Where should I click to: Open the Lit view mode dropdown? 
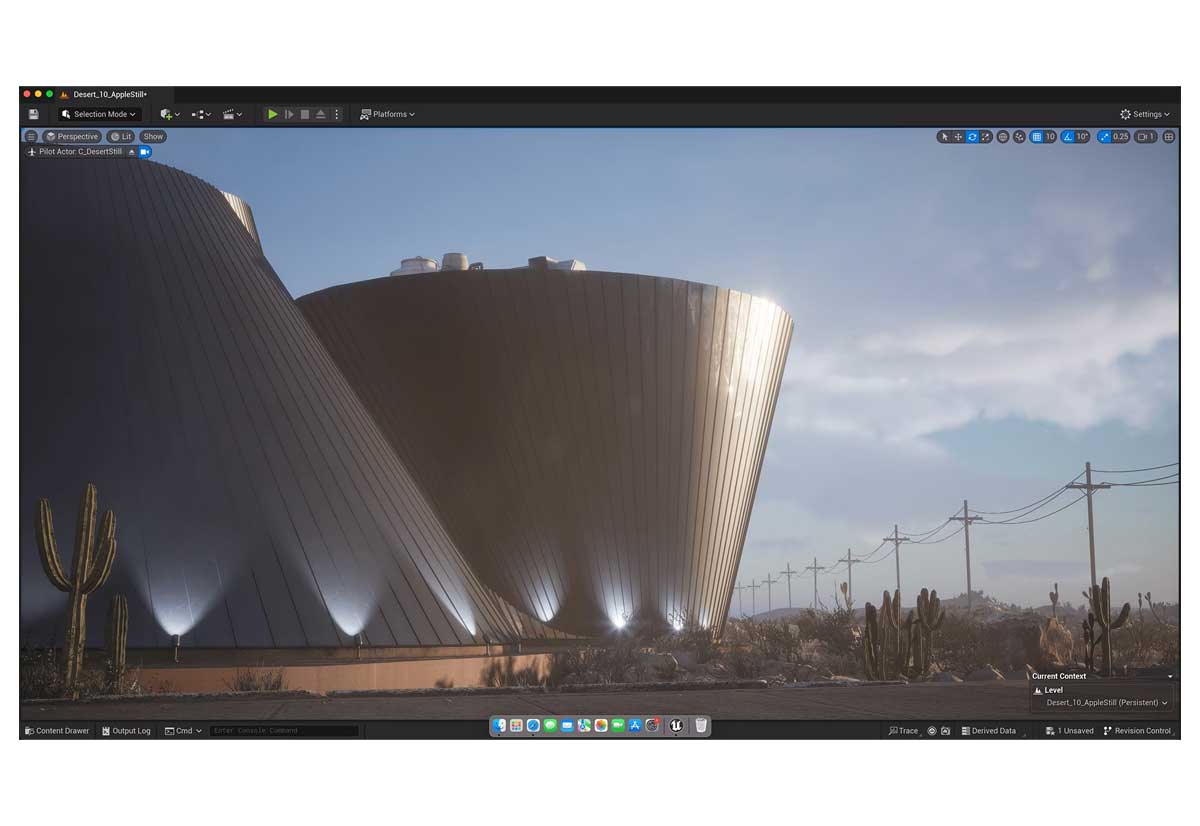pos(120,136)
